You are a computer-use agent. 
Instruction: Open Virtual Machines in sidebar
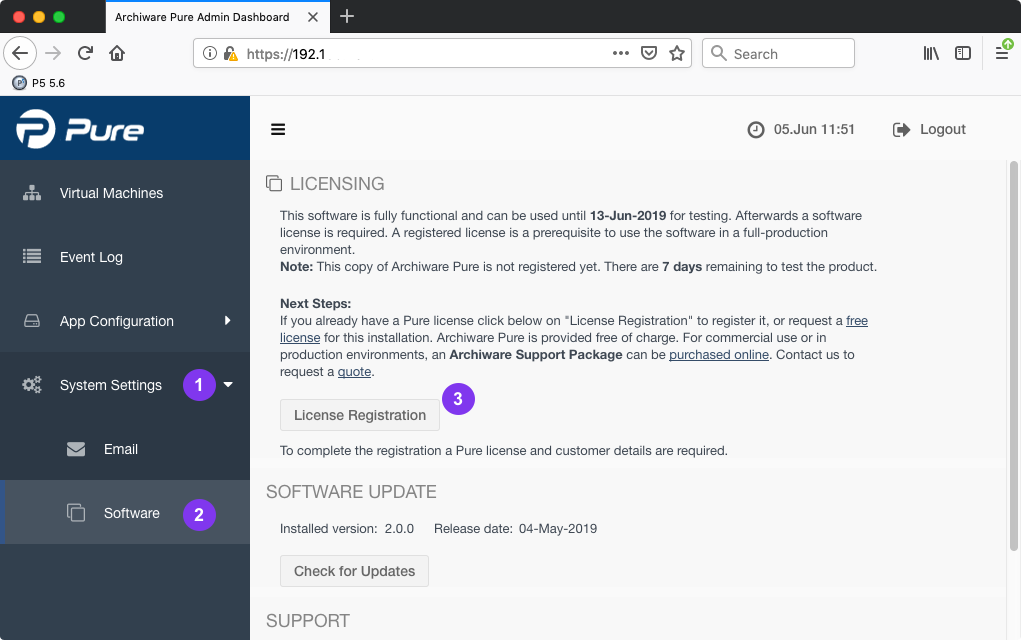[111, 193]
